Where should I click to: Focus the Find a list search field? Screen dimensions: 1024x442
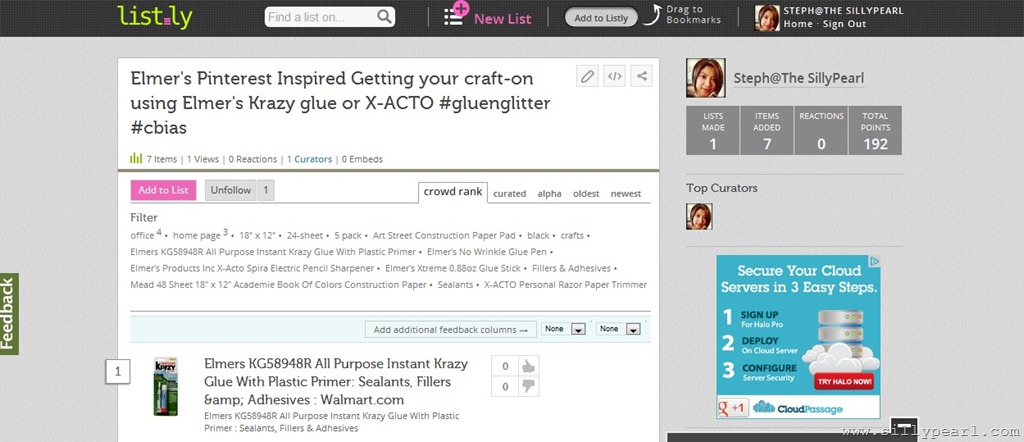[321, 17]
